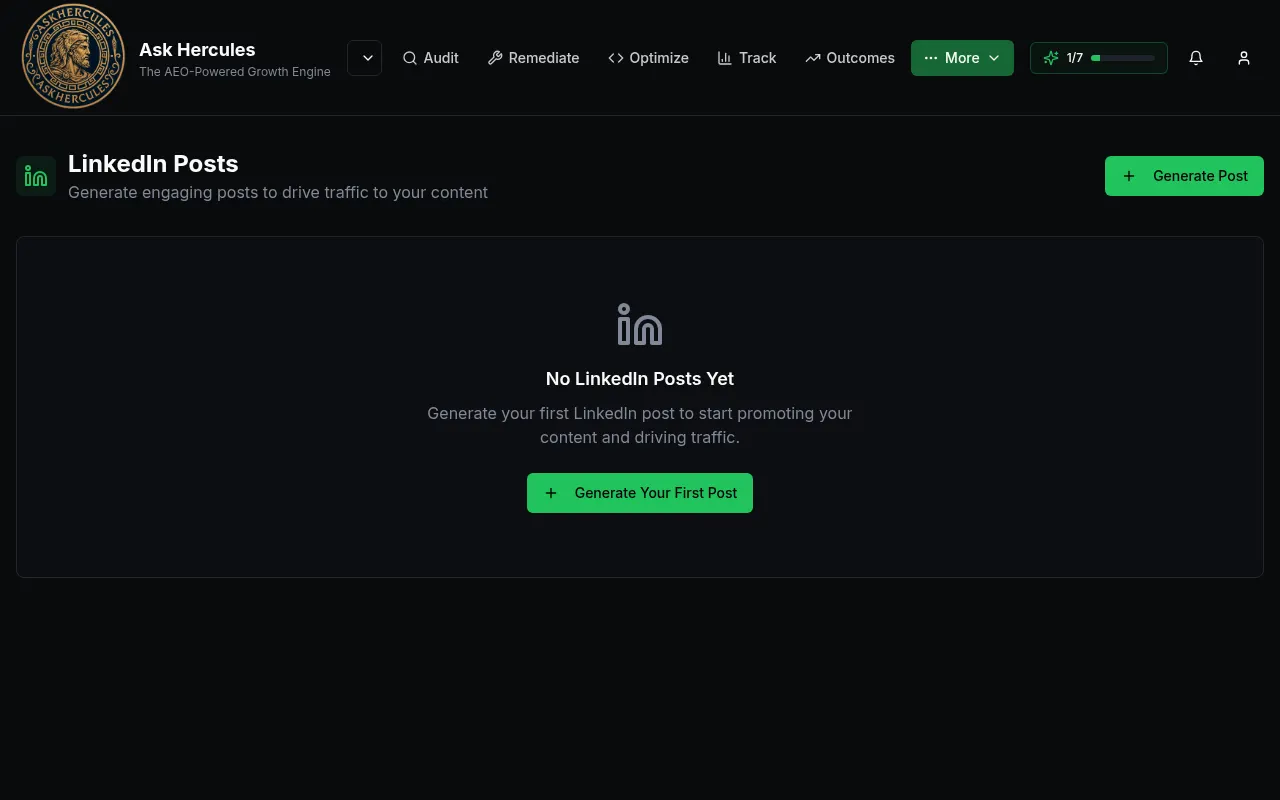The height and width of the screenshot is (800, 1280).
Task: Click the Ask Hercules brand name
Action: click(197, 49)
